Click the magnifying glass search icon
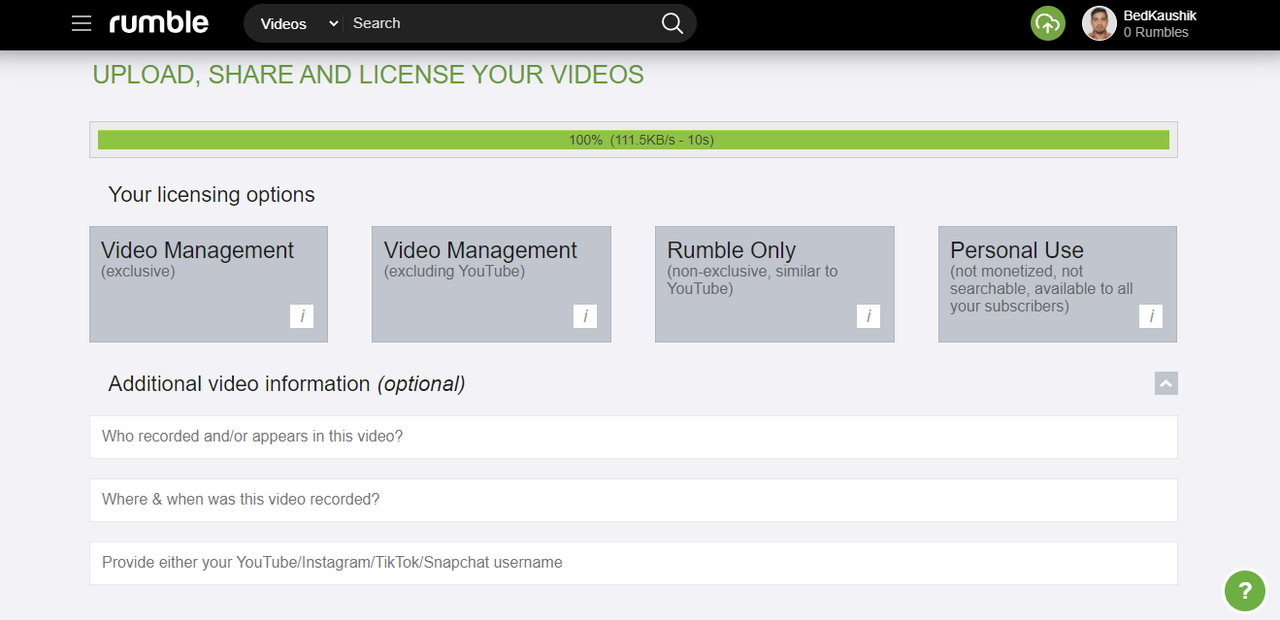 tap(672, 23)
